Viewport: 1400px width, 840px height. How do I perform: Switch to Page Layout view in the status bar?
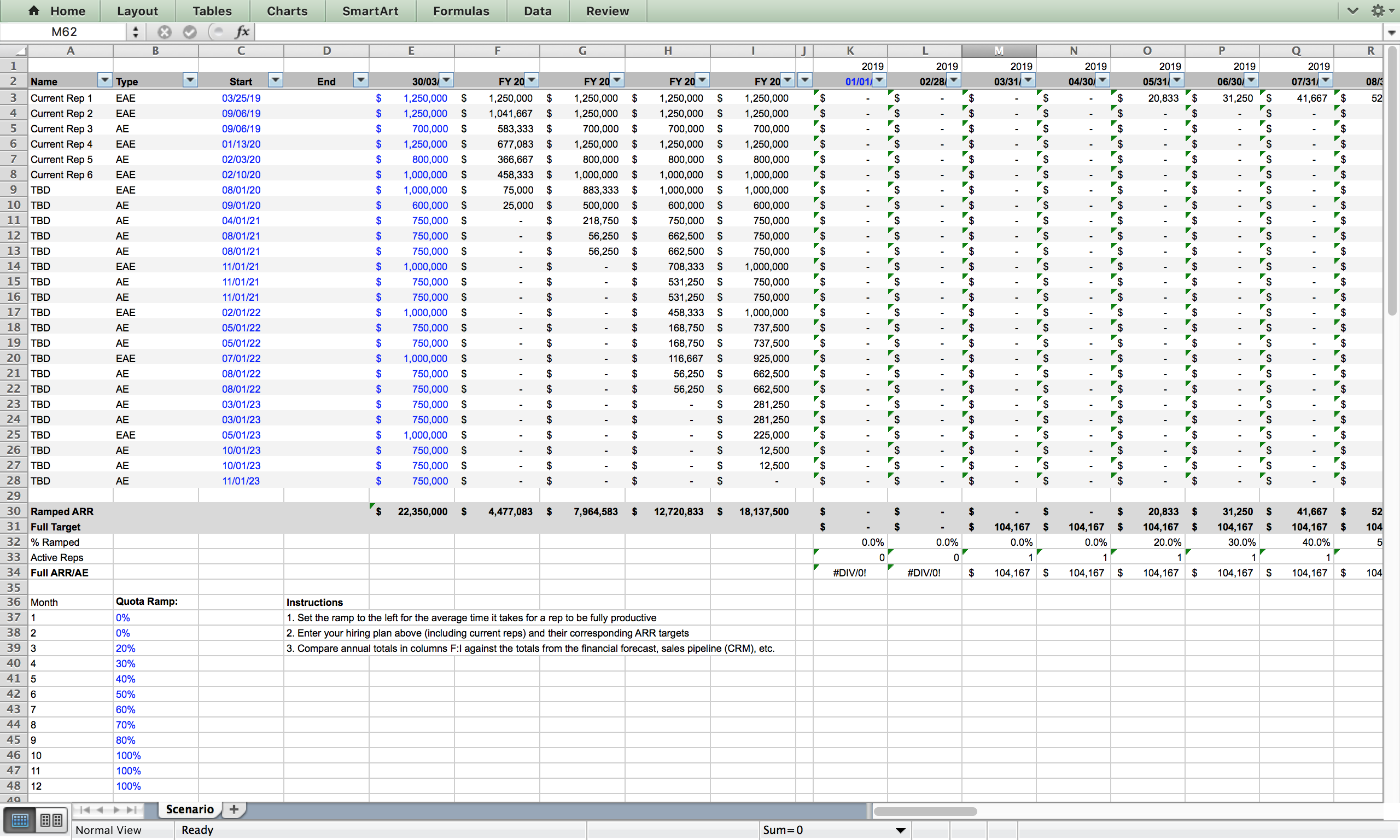click(x=51, y=820)
